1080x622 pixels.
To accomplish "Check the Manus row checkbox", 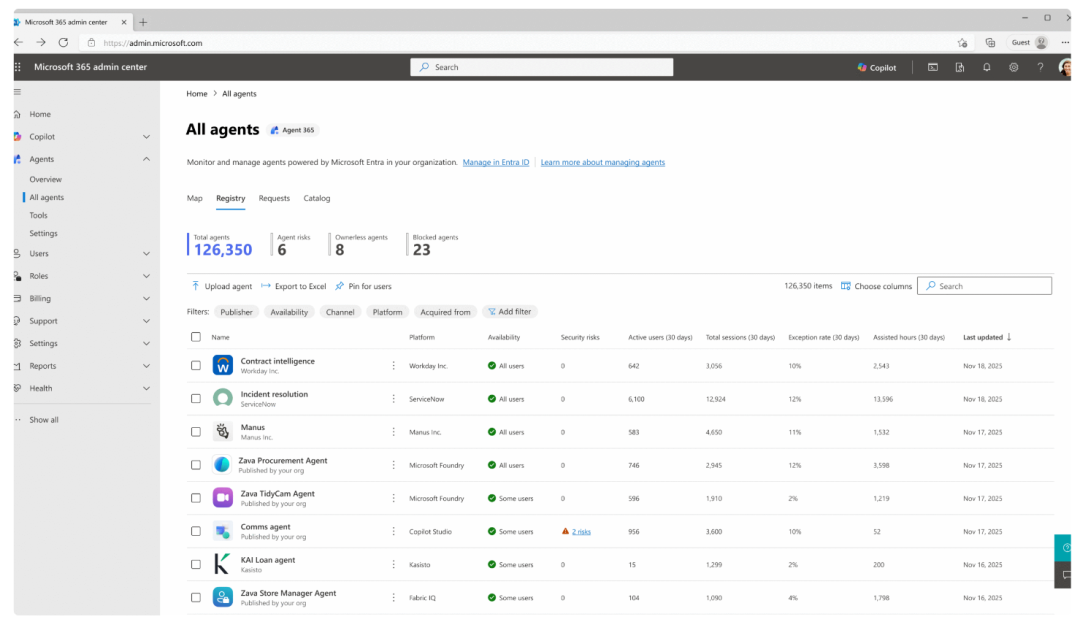I will [196, 432].
